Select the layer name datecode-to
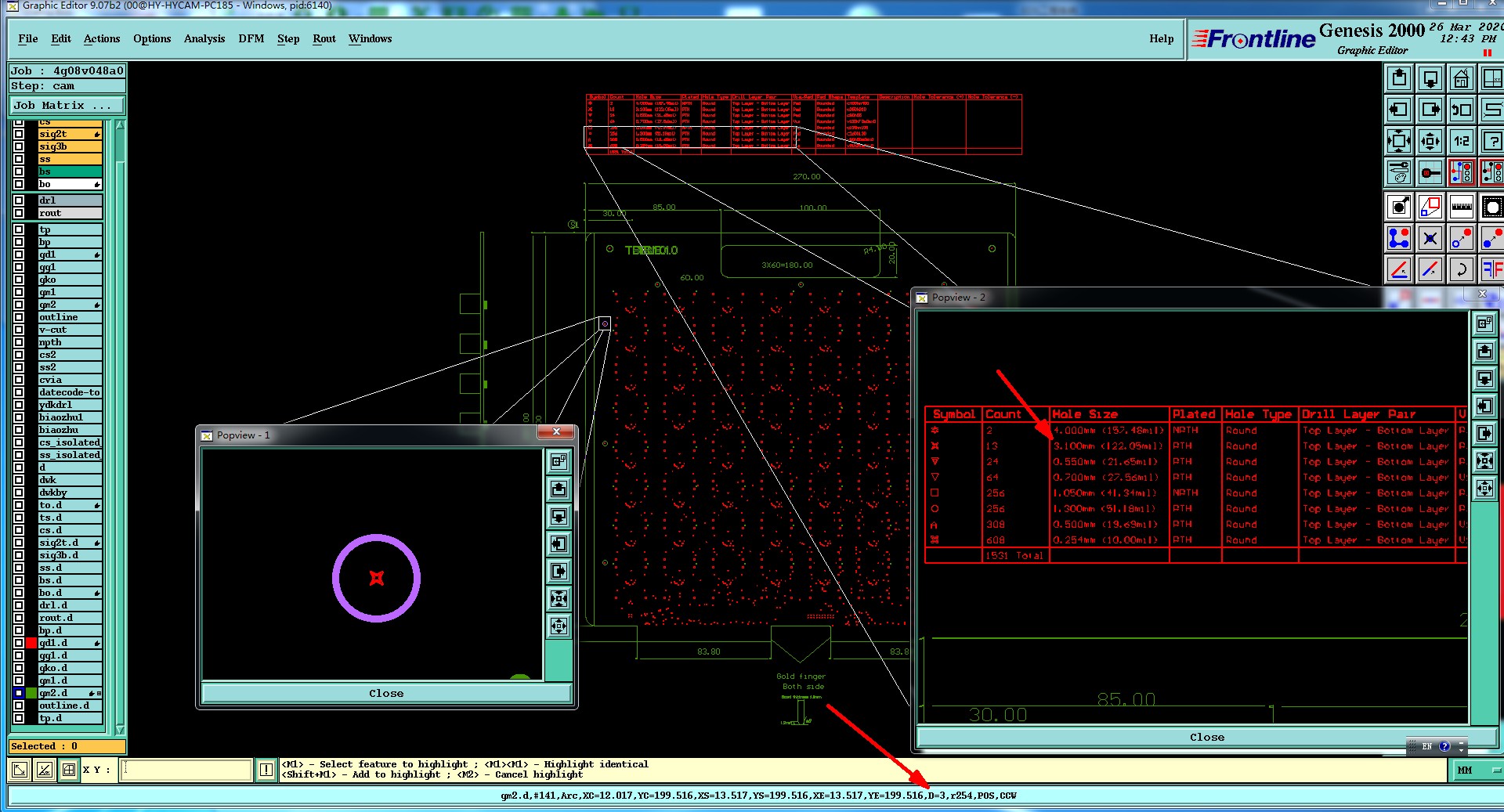 pyautogui.click(x=70, y=392)
